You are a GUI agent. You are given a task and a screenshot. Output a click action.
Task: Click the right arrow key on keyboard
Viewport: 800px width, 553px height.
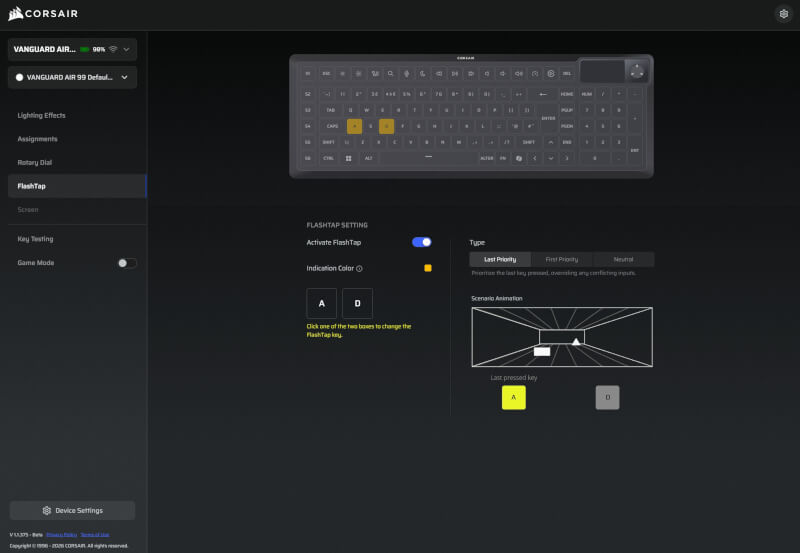click(x=567, y=158)
